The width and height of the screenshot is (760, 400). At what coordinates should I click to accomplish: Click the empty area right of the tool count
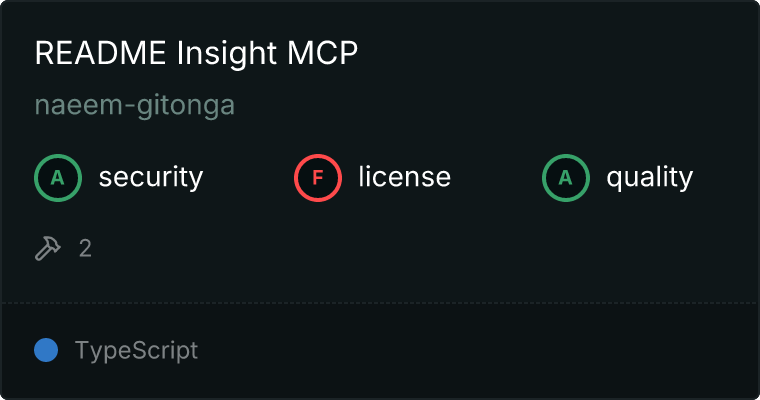(x=400, y=248)
